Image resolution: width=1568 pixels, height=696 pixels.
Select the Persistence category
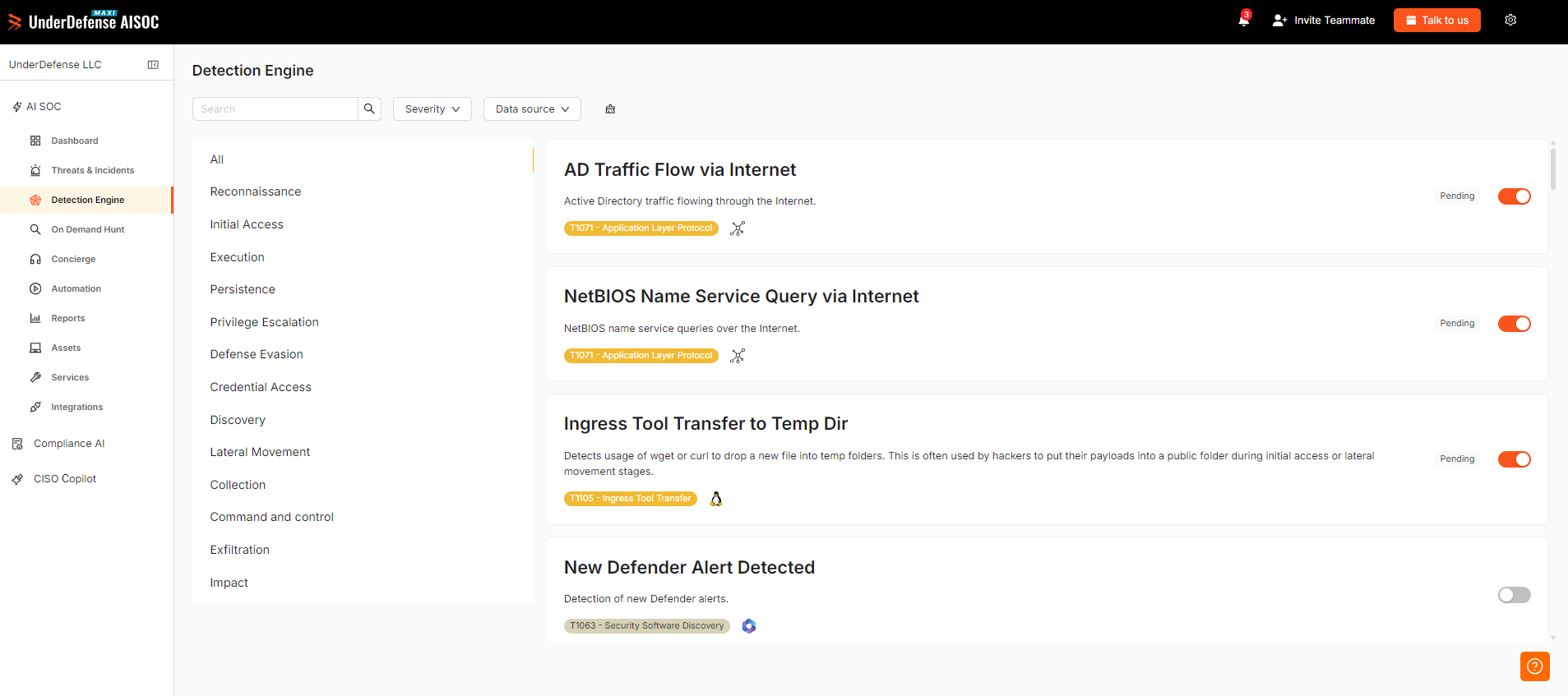(243, 289)
